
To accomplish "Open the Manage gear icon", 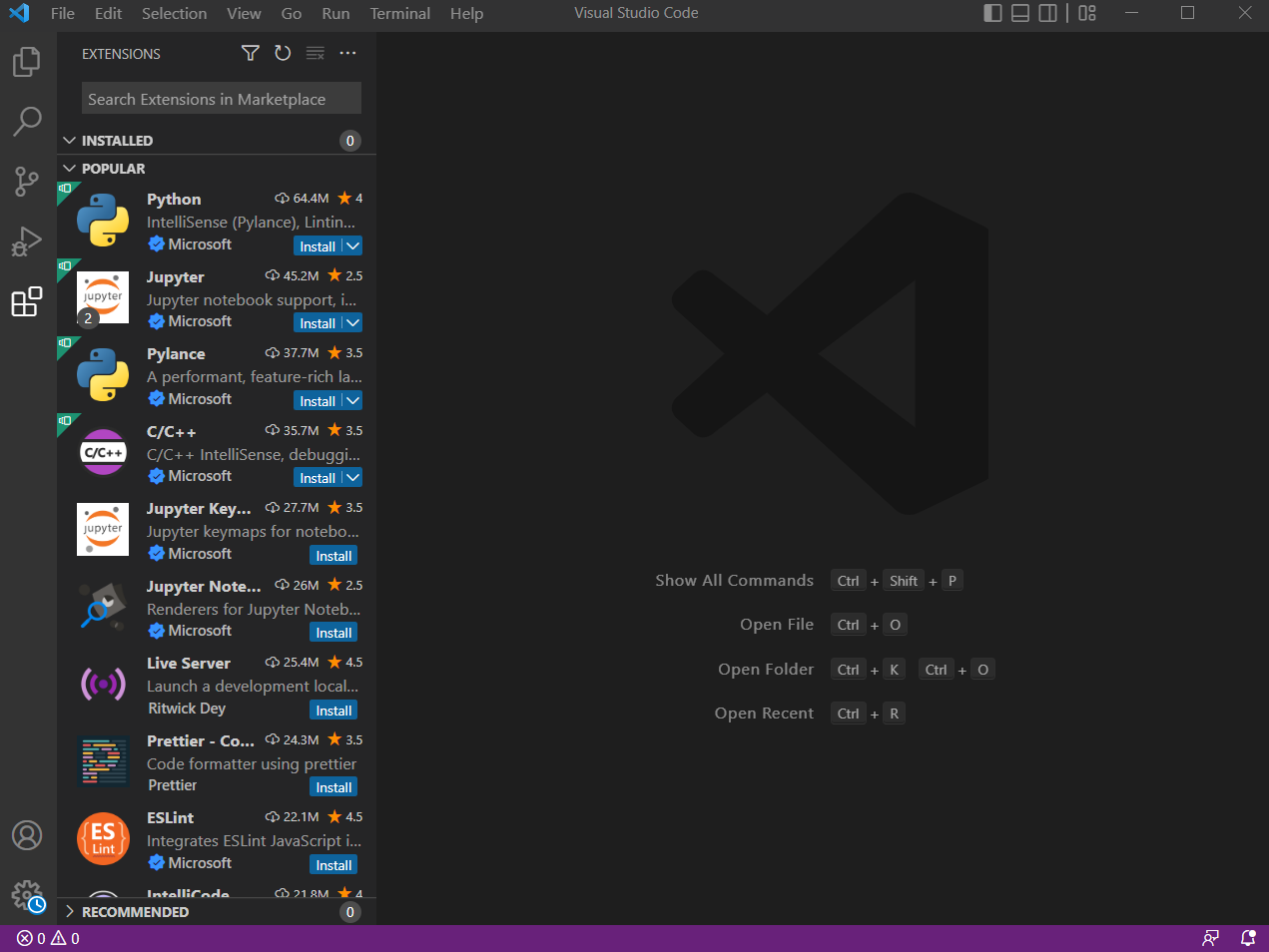I will (27, 895).
